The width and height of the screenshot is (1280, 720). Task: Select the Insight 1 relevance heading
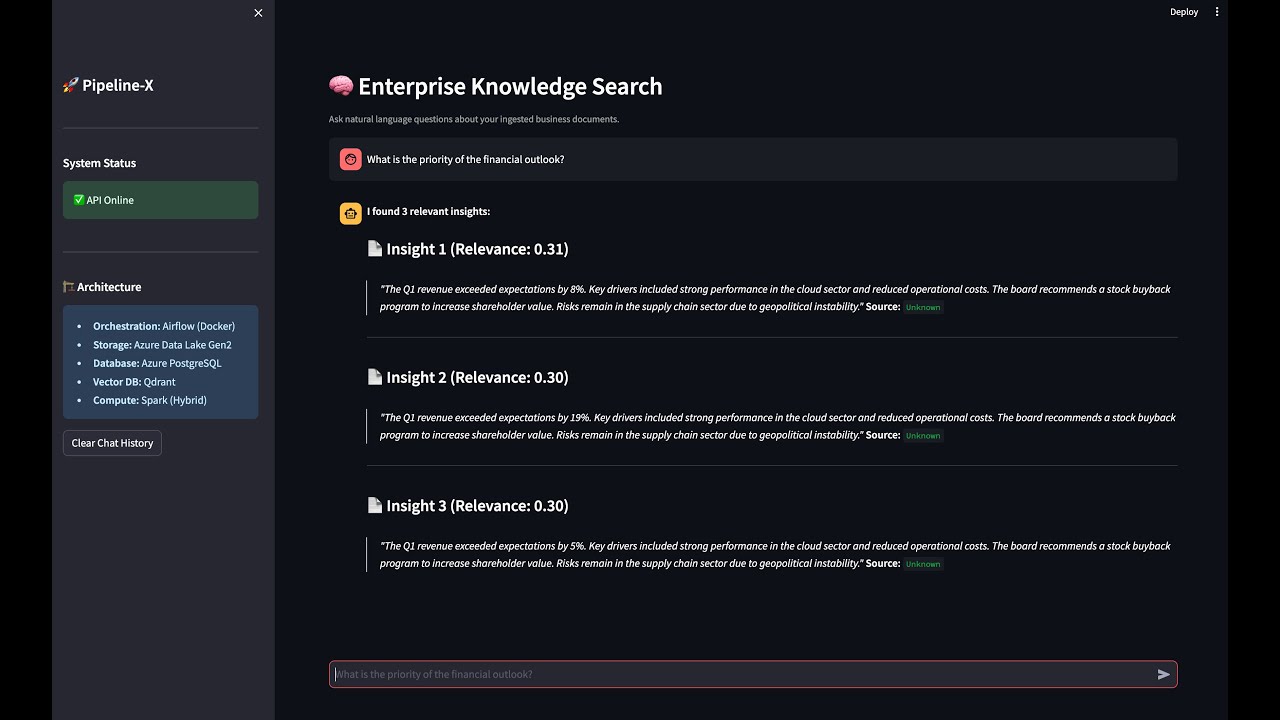point(477,249)
